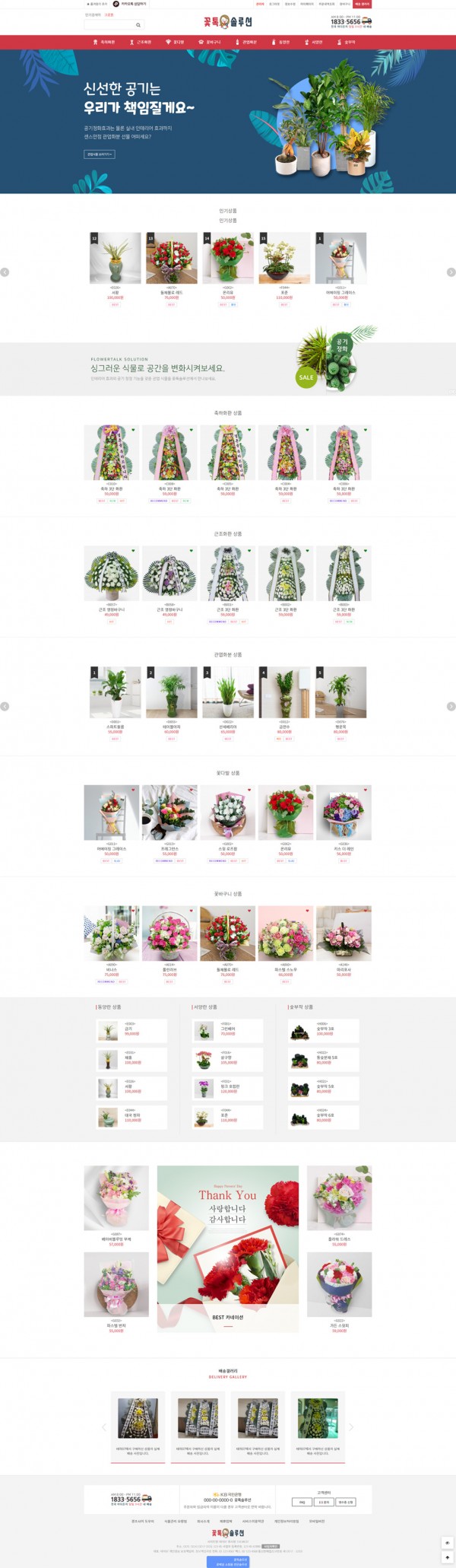456x1568 pixels.
Task: Open 관엽화분 category in red navigation bar
Action: 247,43
